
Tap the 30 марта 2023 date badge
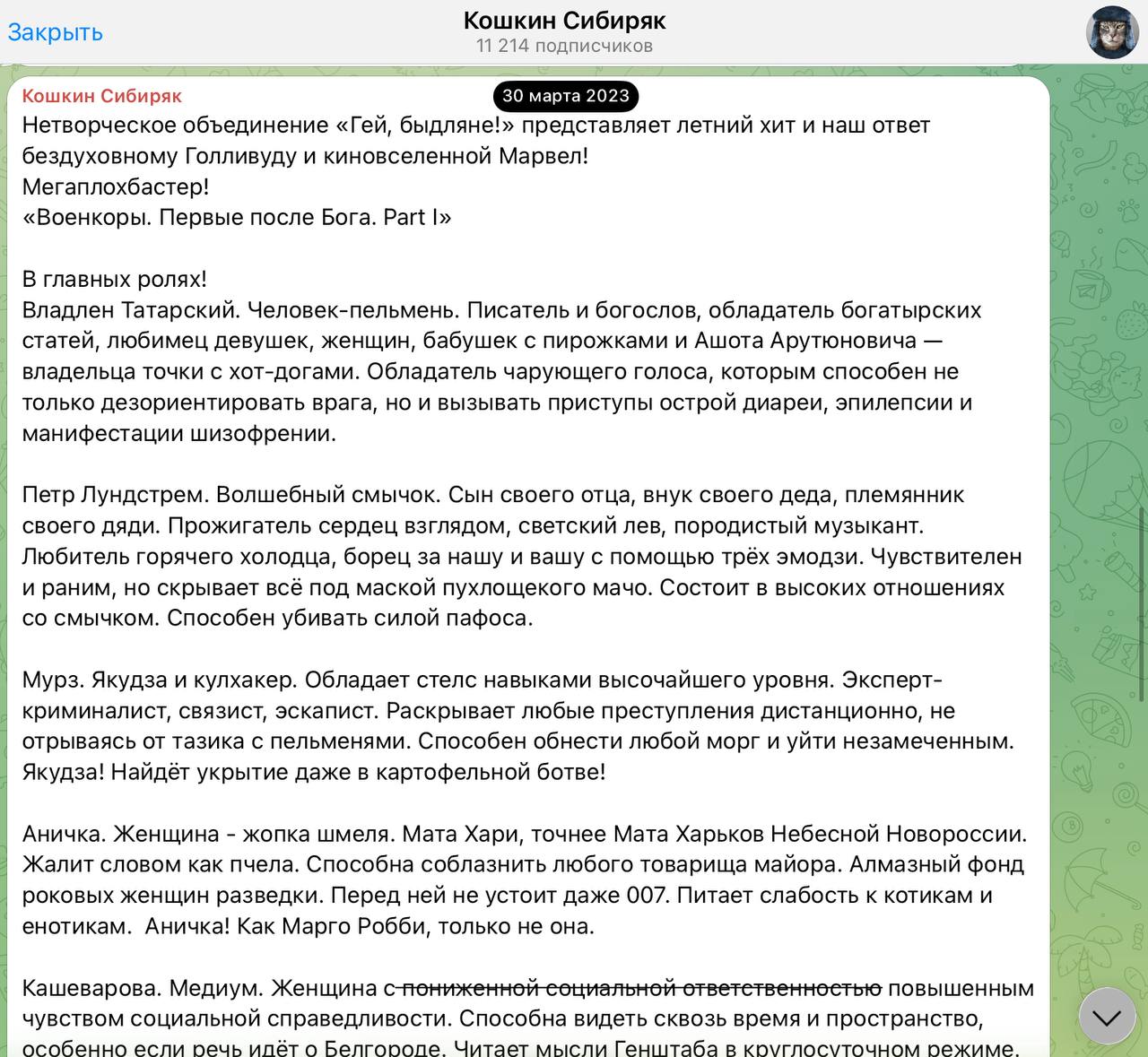[x=566, y=96]
